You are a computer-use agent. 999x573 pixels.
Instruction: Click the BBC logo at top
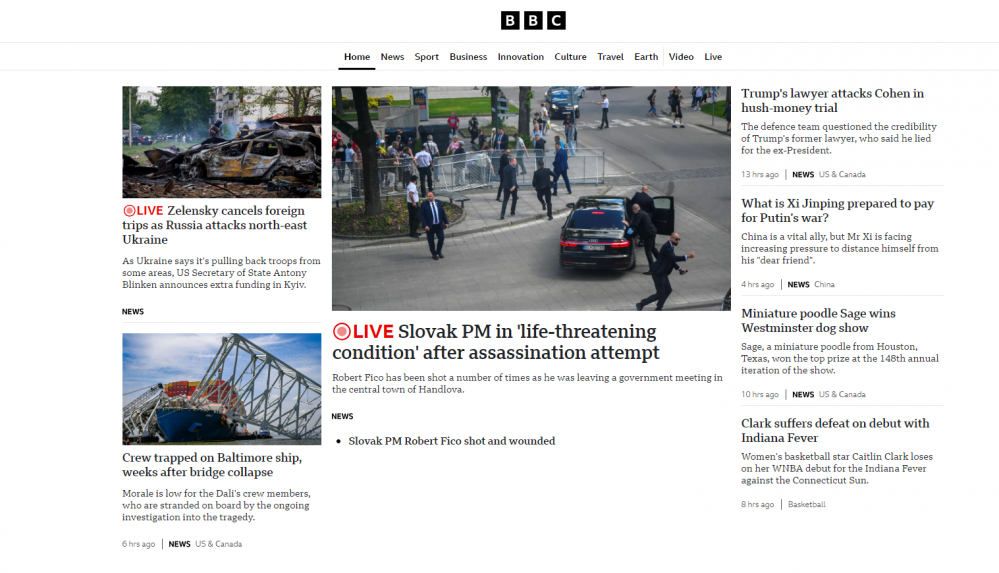coord(533,20)
